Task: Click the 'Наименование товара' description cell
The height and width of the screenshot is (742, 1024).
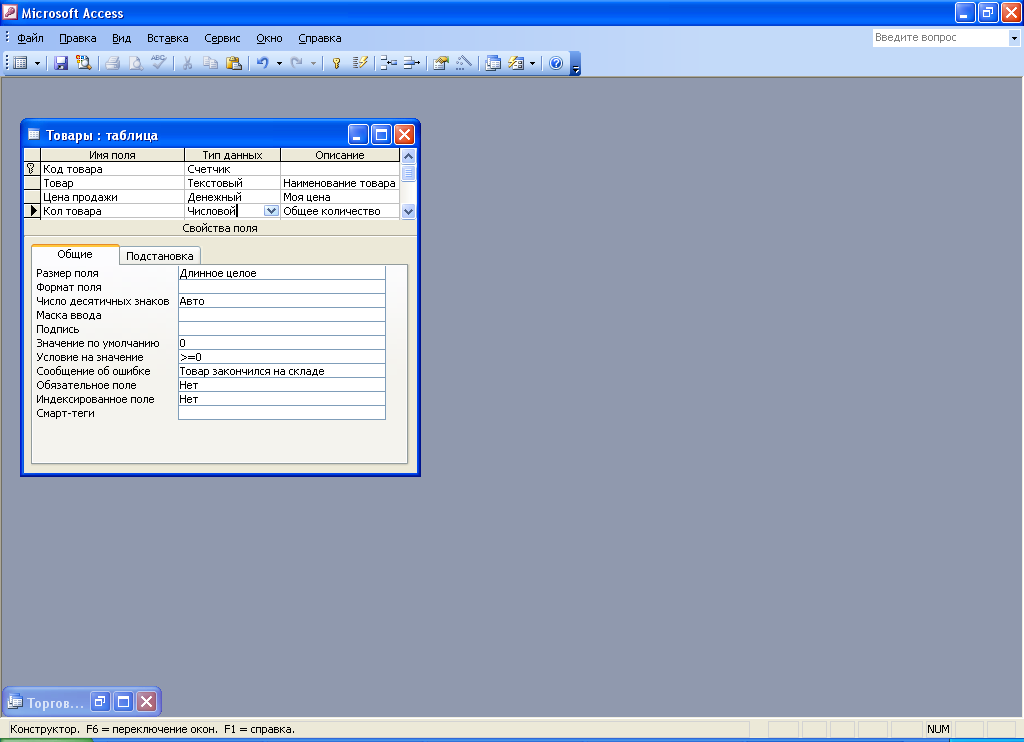Action: tap(340, 183)
